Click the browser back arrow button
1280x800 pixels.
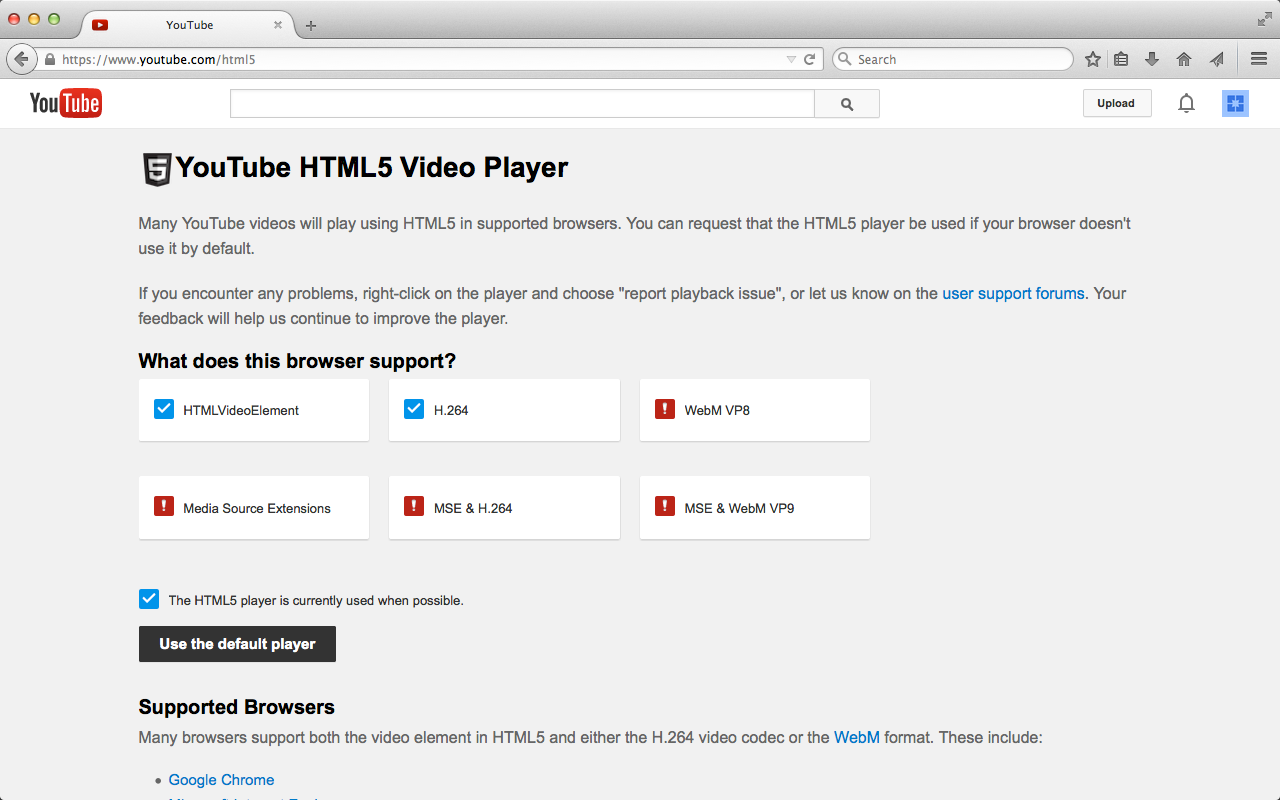coord(21,59)
